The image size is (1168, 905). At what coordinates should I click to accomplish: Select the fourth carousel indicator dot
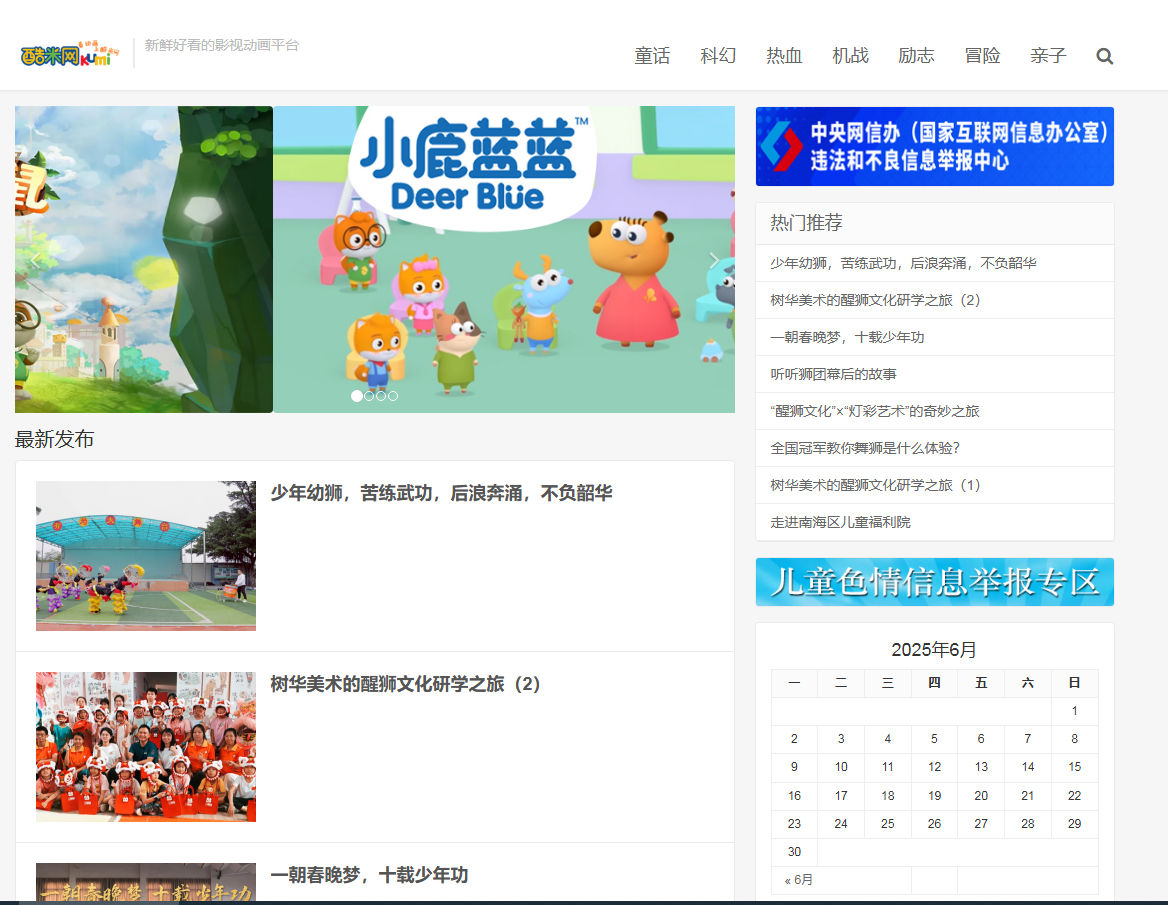click(x=392, y=396)
